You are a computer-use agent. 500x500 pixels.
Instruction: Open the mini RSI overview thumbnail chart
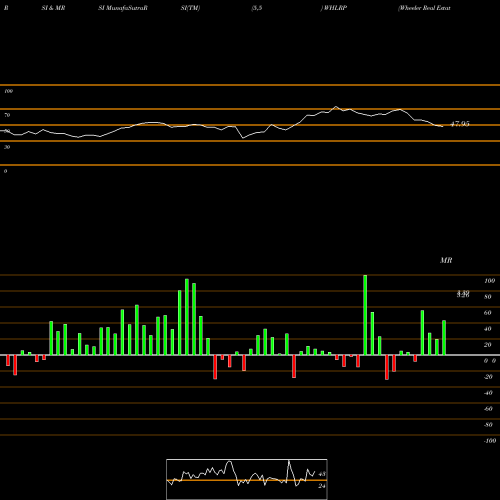[247, 479]
